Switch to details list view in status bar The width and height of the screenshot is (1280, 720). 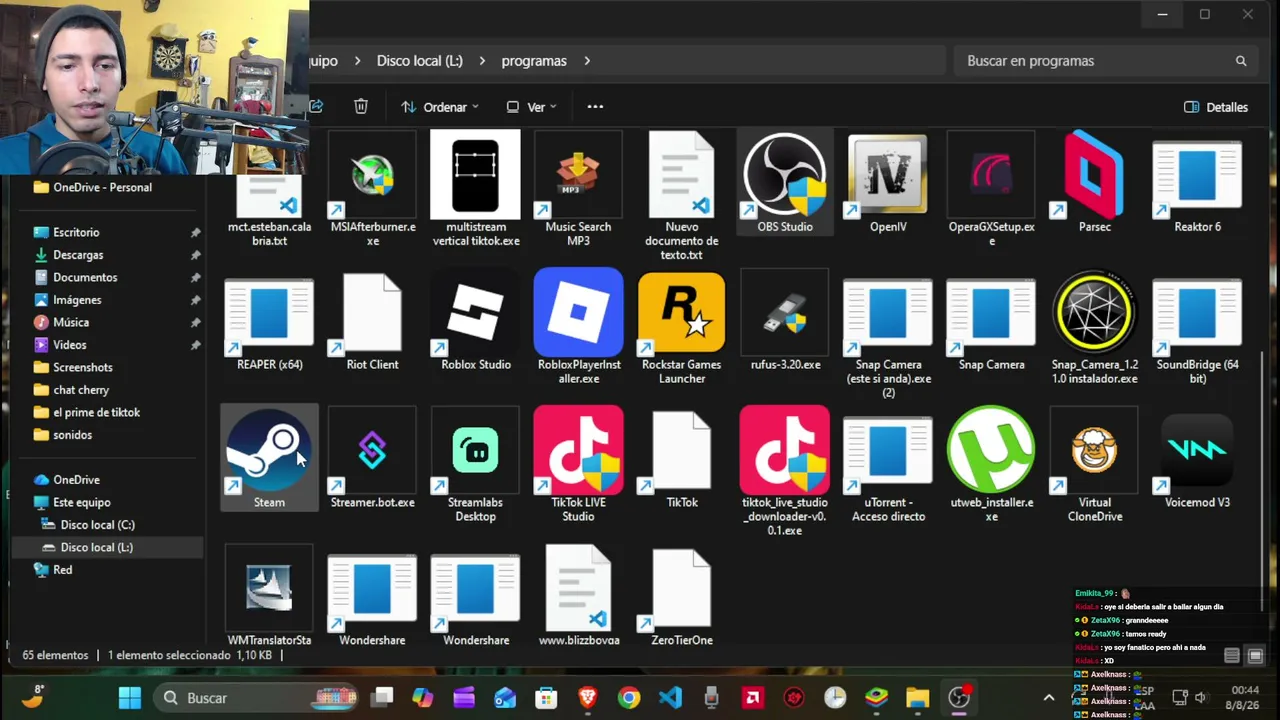coord(1232,656)
